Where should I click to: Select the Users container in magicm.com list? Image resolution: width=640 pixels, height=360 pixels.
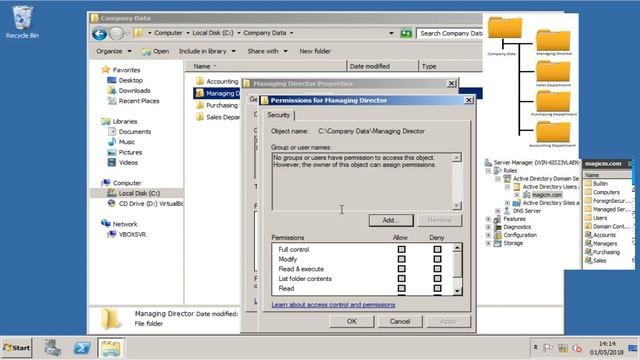point(600,218)
